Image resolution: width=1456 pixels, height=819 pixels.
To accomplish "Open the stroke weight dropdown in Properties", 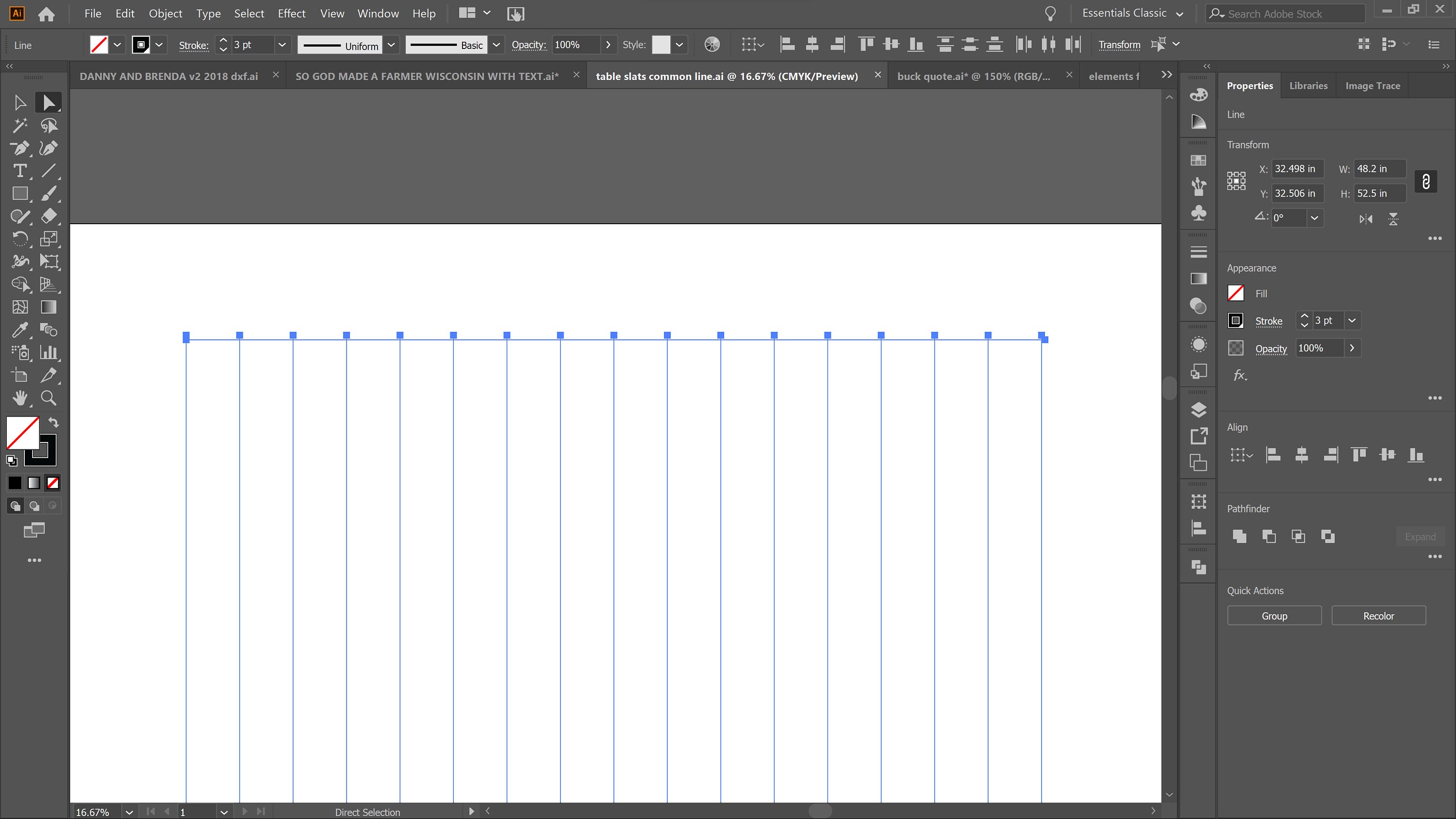I will (1352, 321).
